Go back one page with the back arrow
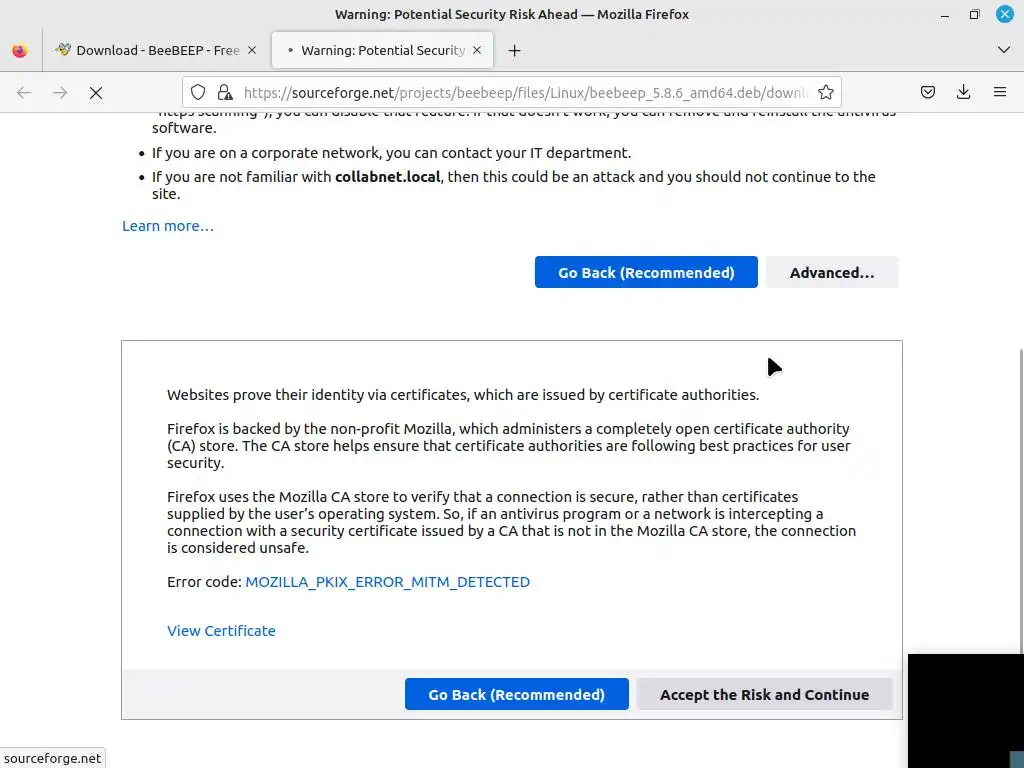Image resolution: width=1024 pixels, height=768 pixels. (x=24, y=93)
